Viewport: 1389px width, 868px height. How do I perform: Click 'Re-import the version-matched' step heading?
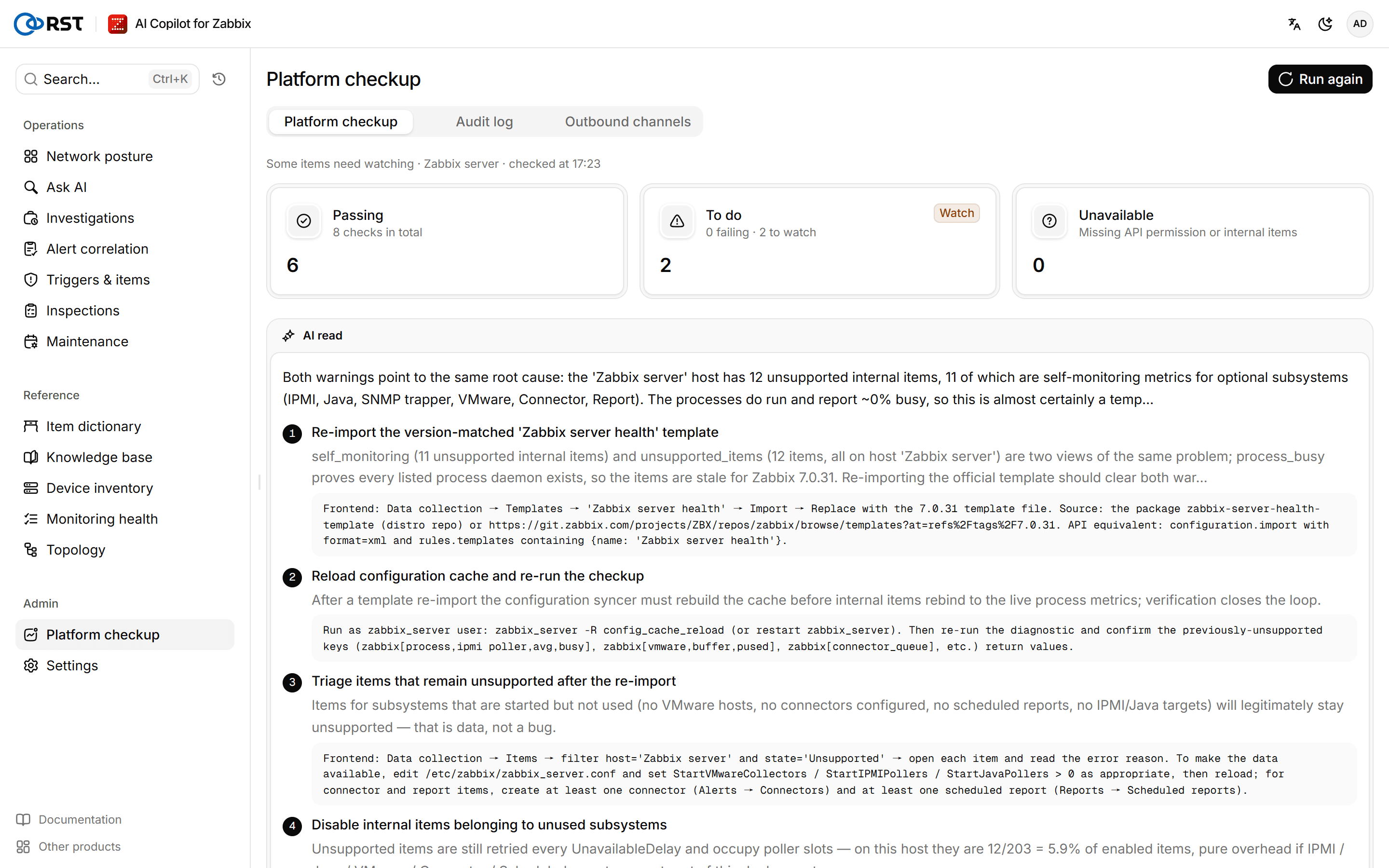pos(515,432)
